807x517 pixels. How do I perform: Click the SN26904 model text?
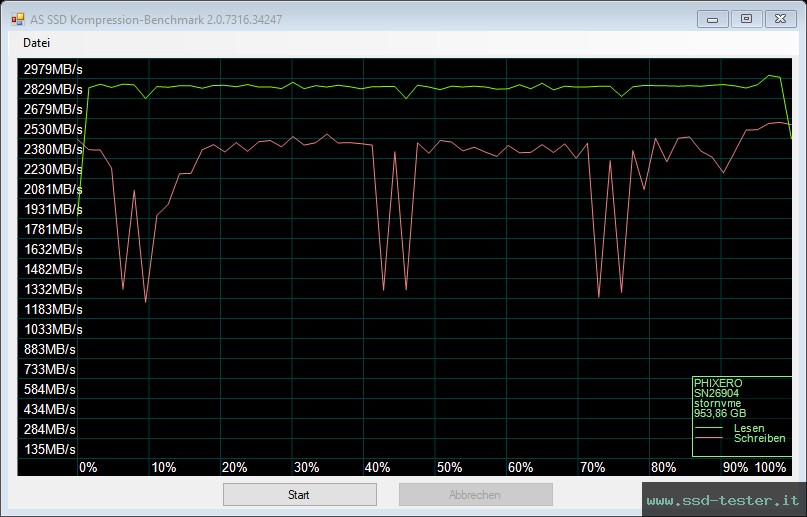click(716, 393)
